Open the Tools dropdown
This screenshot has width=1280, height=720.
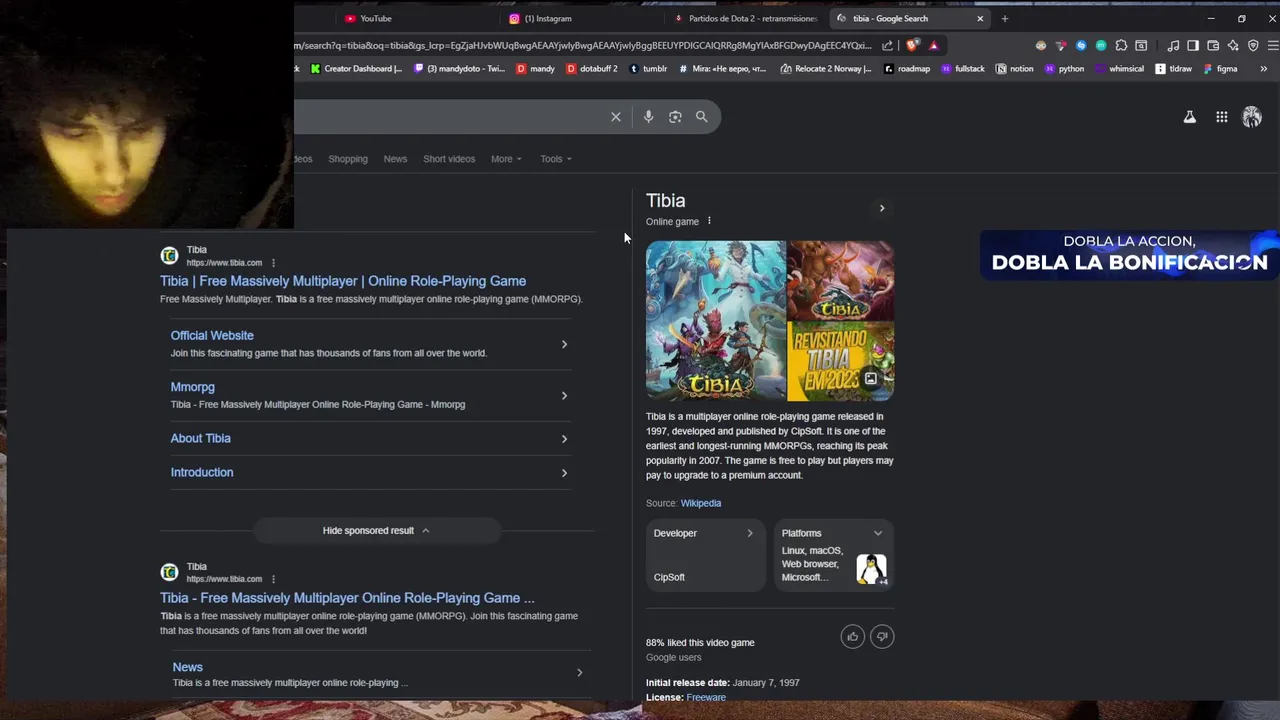(556, 159)
